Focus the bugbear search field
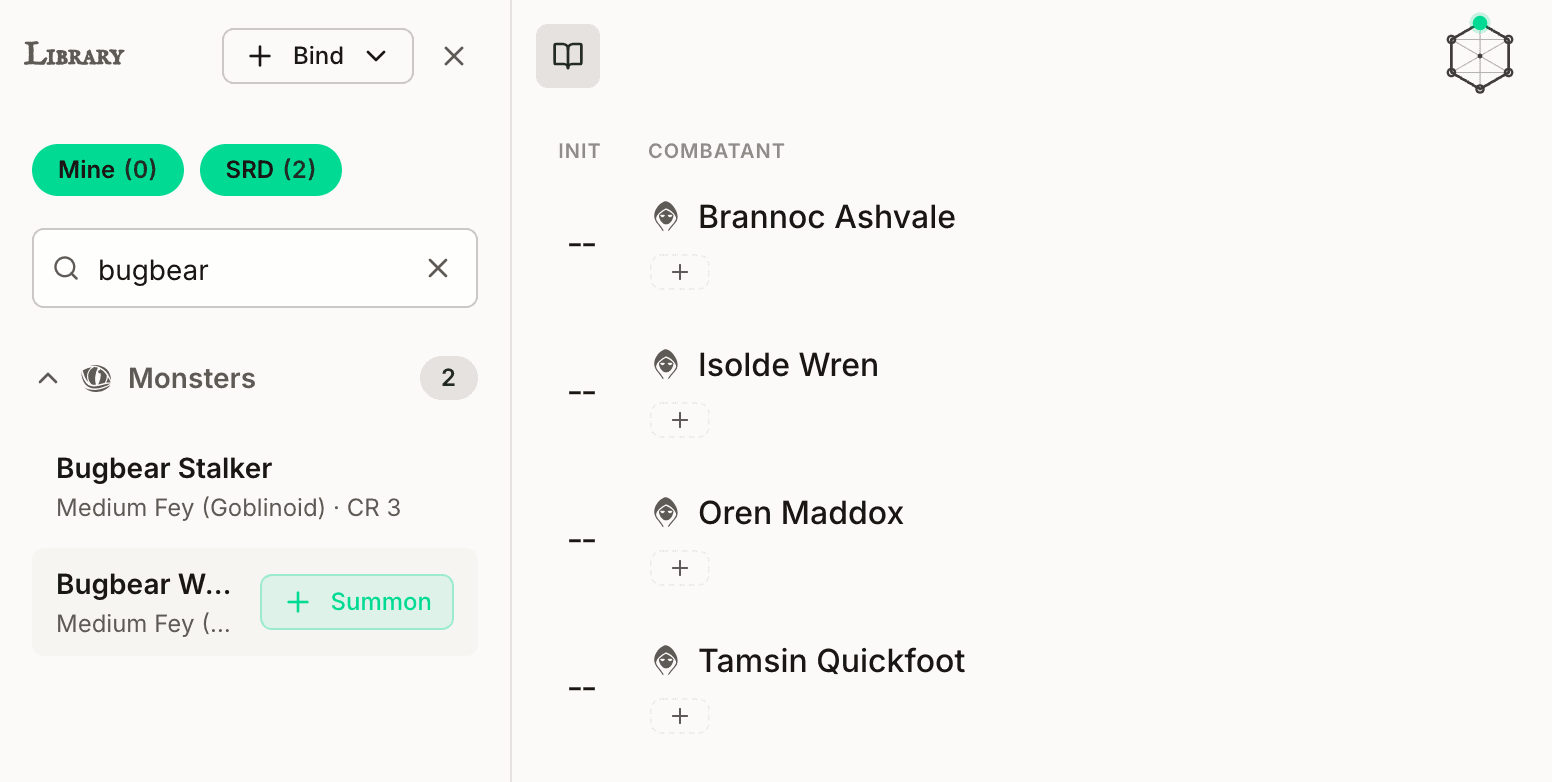 [x=255, y=268]
